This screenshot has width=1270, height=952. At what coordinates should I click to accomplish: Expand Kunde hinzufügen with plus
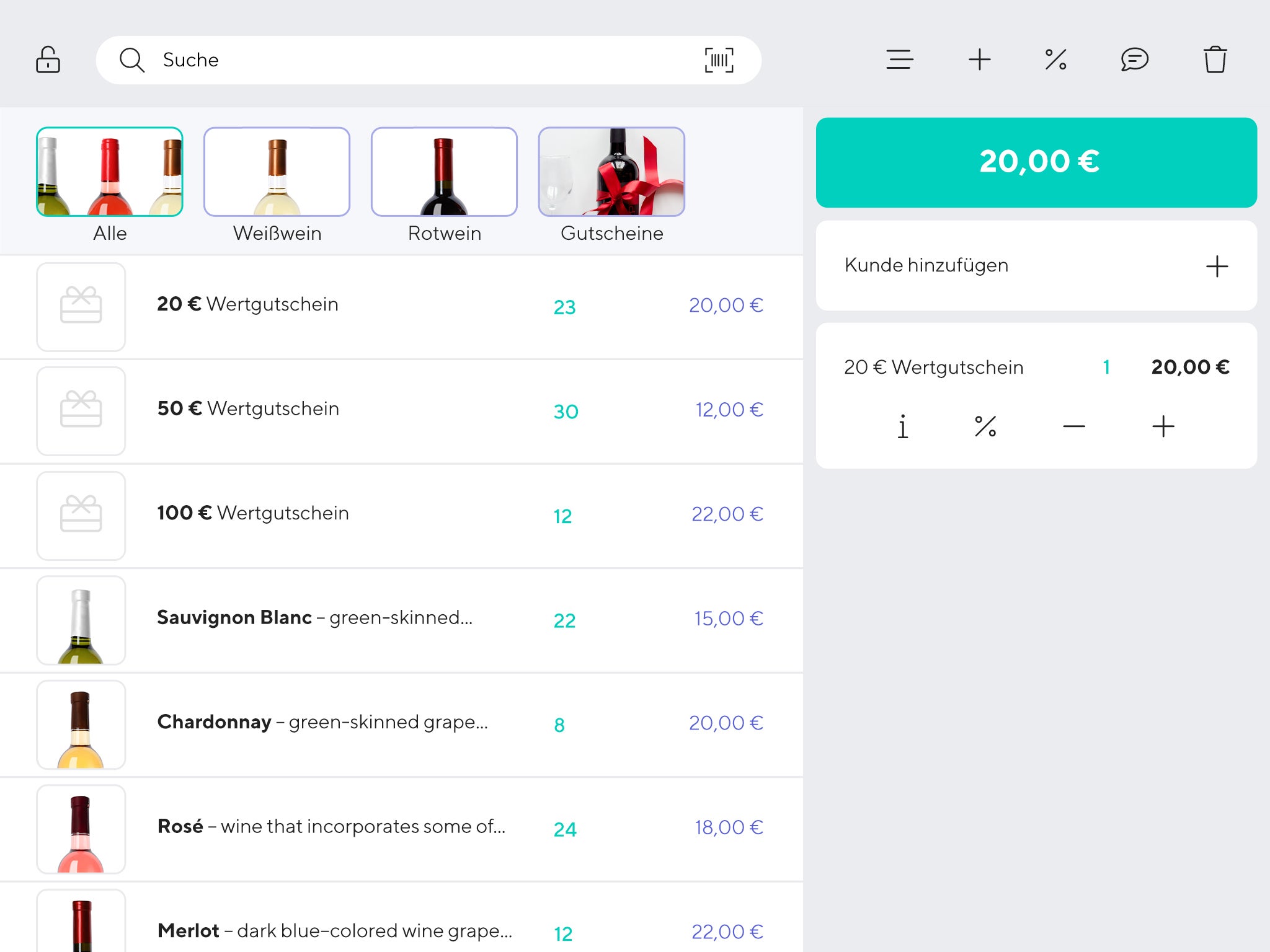point(1217,267)
